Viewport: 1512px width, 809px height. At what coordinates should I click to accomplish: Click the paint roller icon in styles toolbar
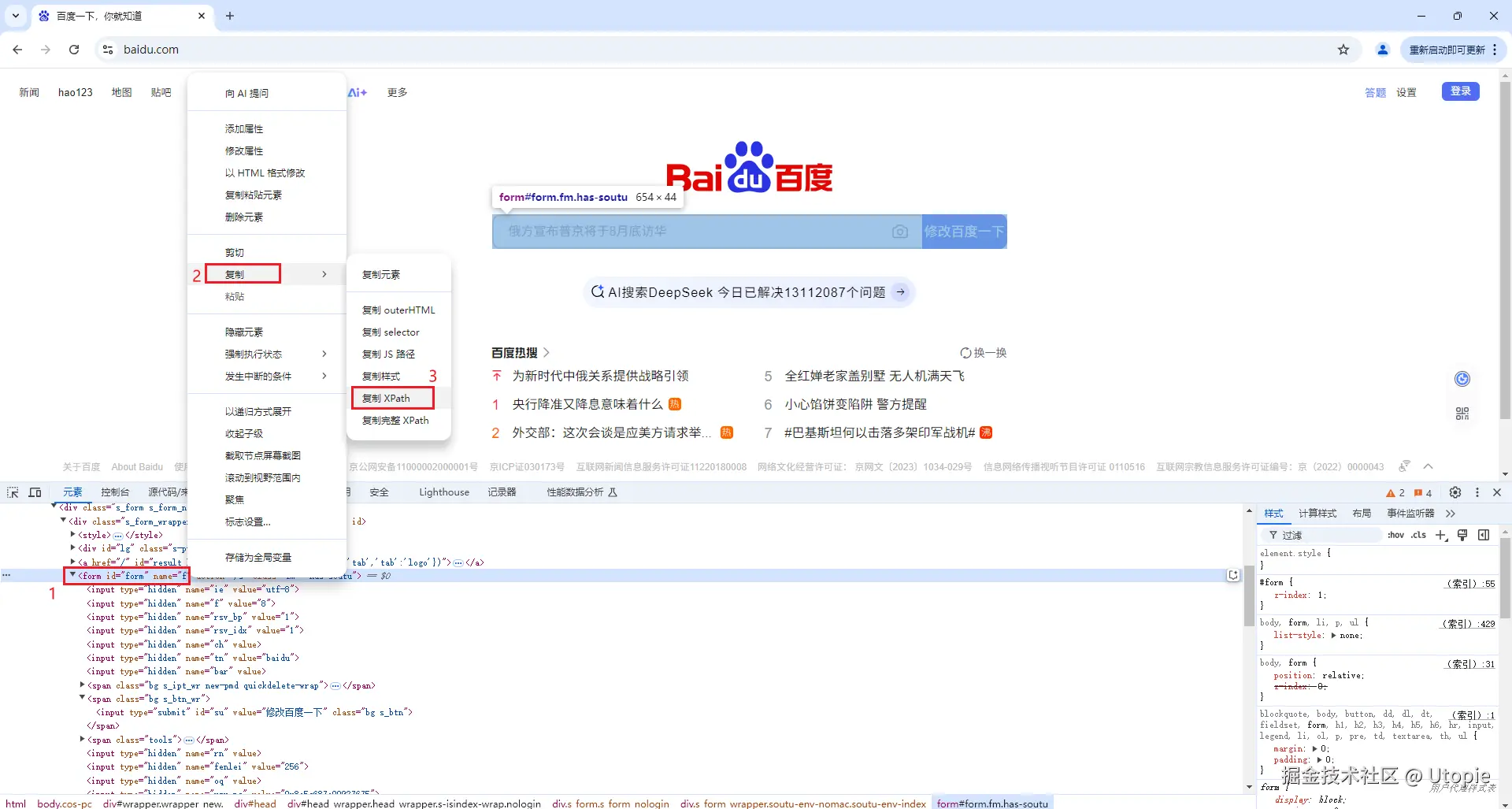[x=1462, y=535]
